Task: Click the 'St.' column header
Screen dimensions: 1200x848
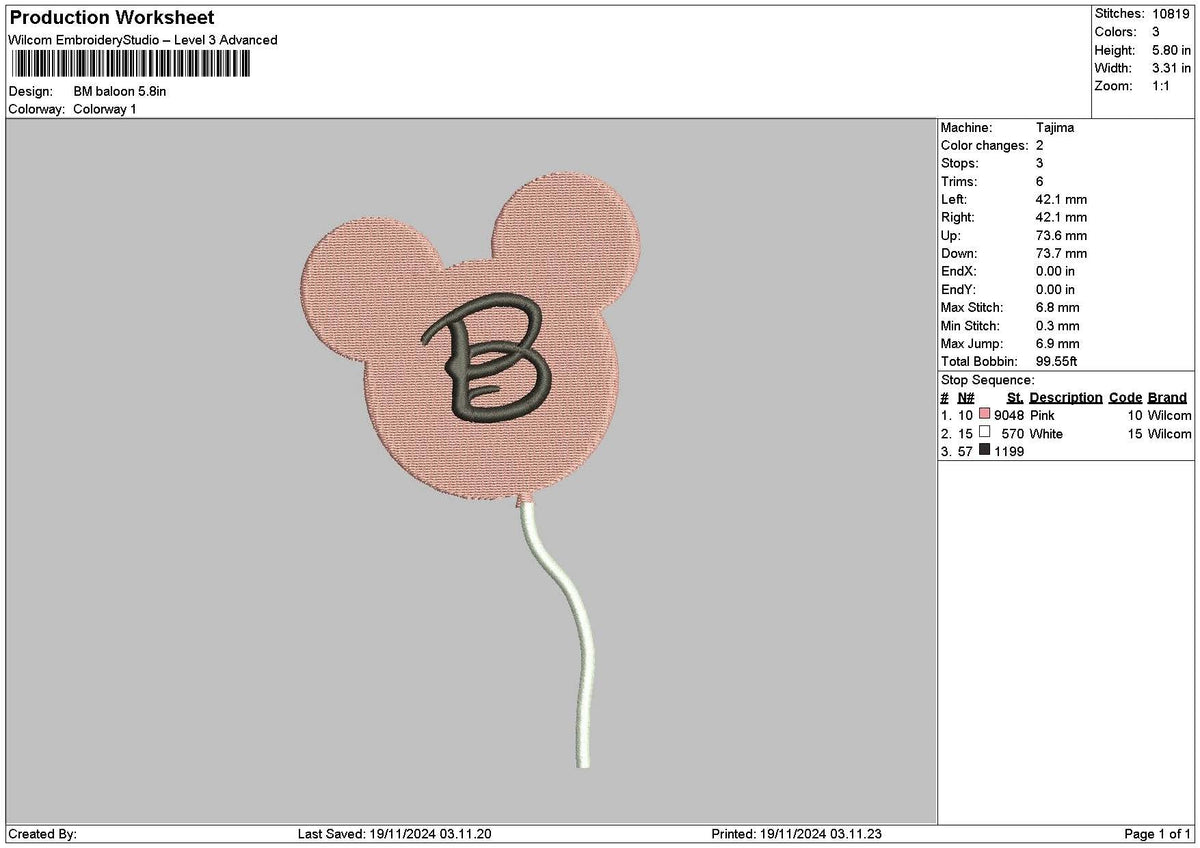Action: (x=1015, y=398)
